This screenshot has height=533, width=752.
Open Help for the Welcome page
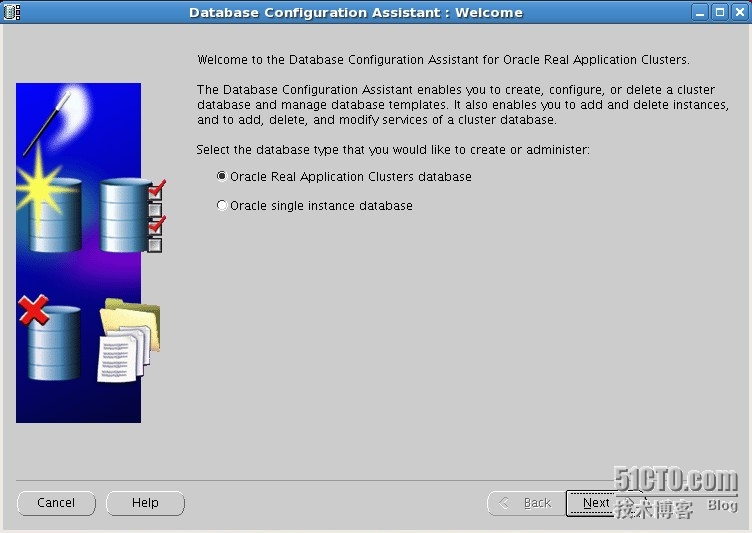[145, 503]
